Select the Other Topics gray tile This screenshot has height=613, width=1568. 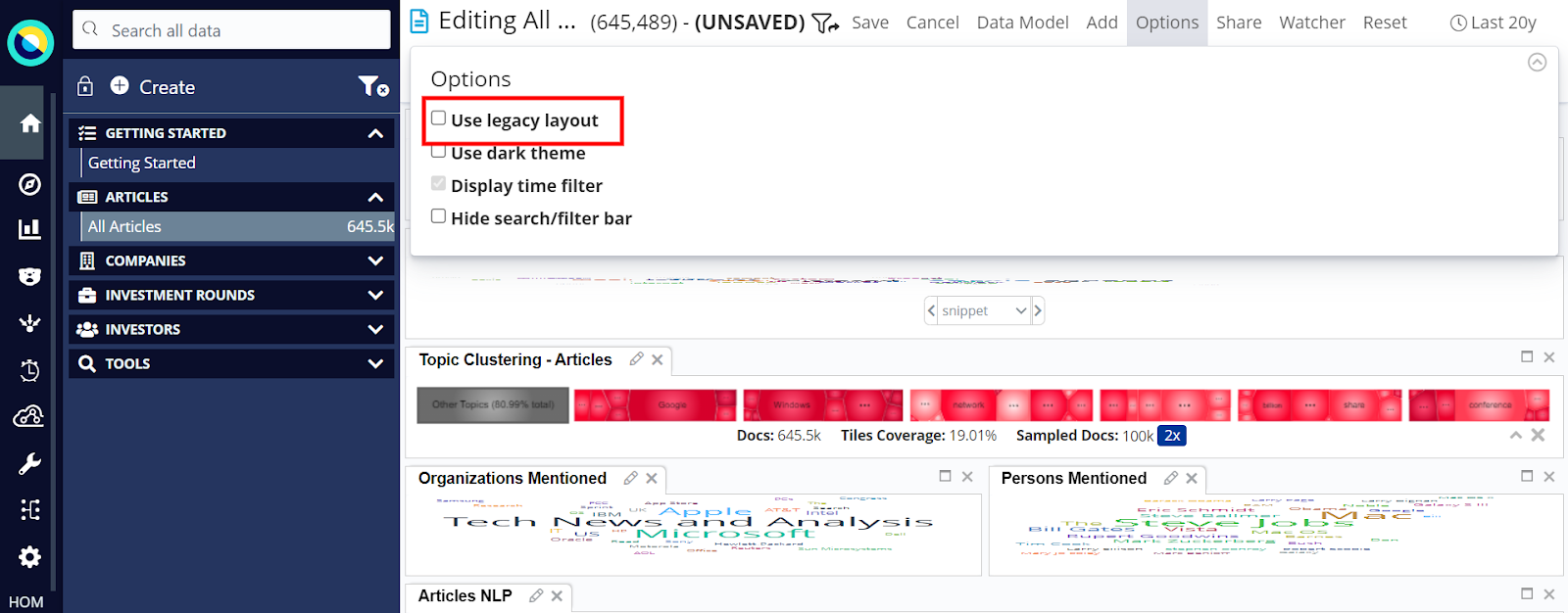(x=493, y=405)
